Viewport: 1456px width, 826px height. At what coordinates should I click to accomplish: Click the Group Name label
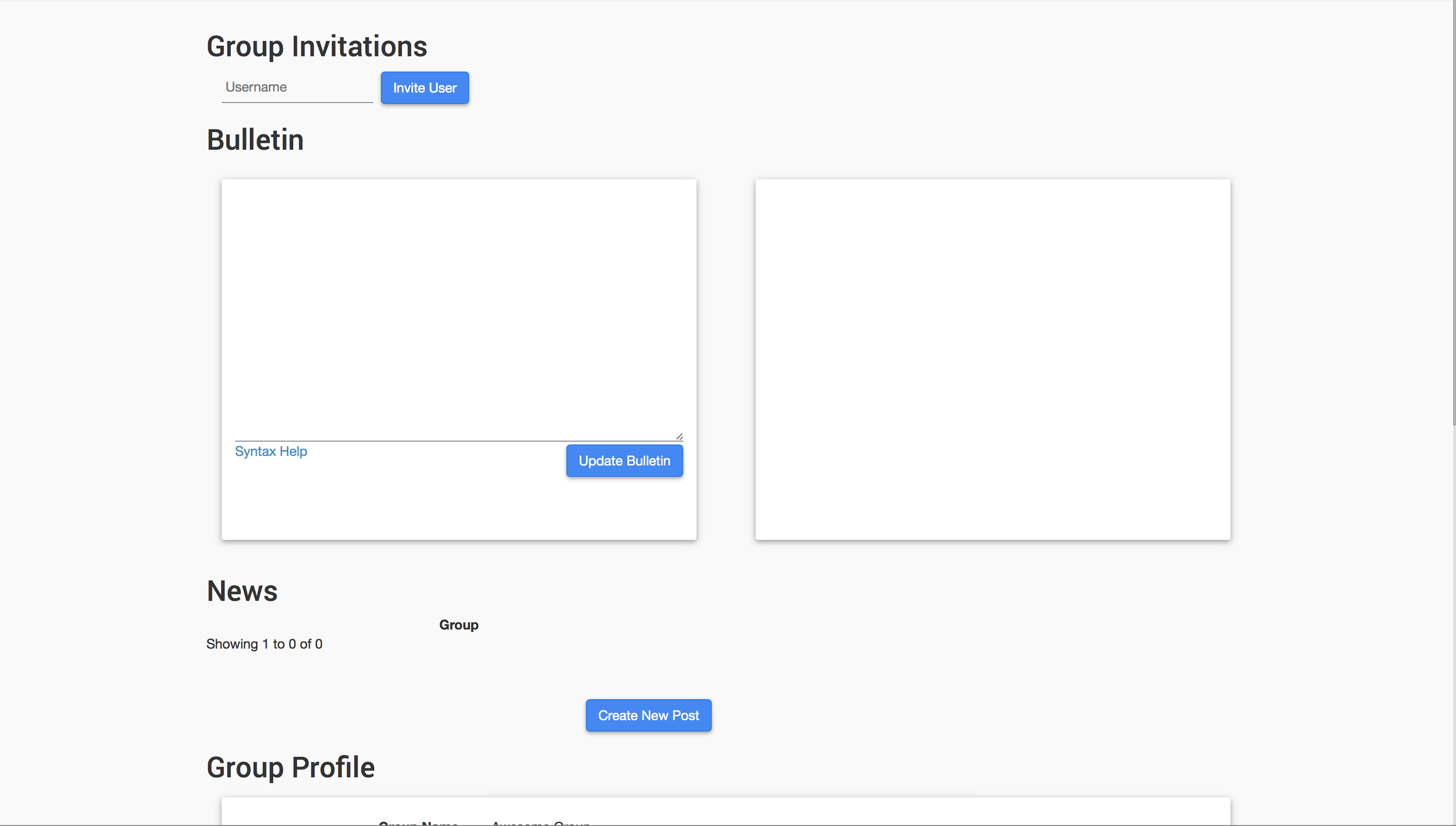coord(419,822)
